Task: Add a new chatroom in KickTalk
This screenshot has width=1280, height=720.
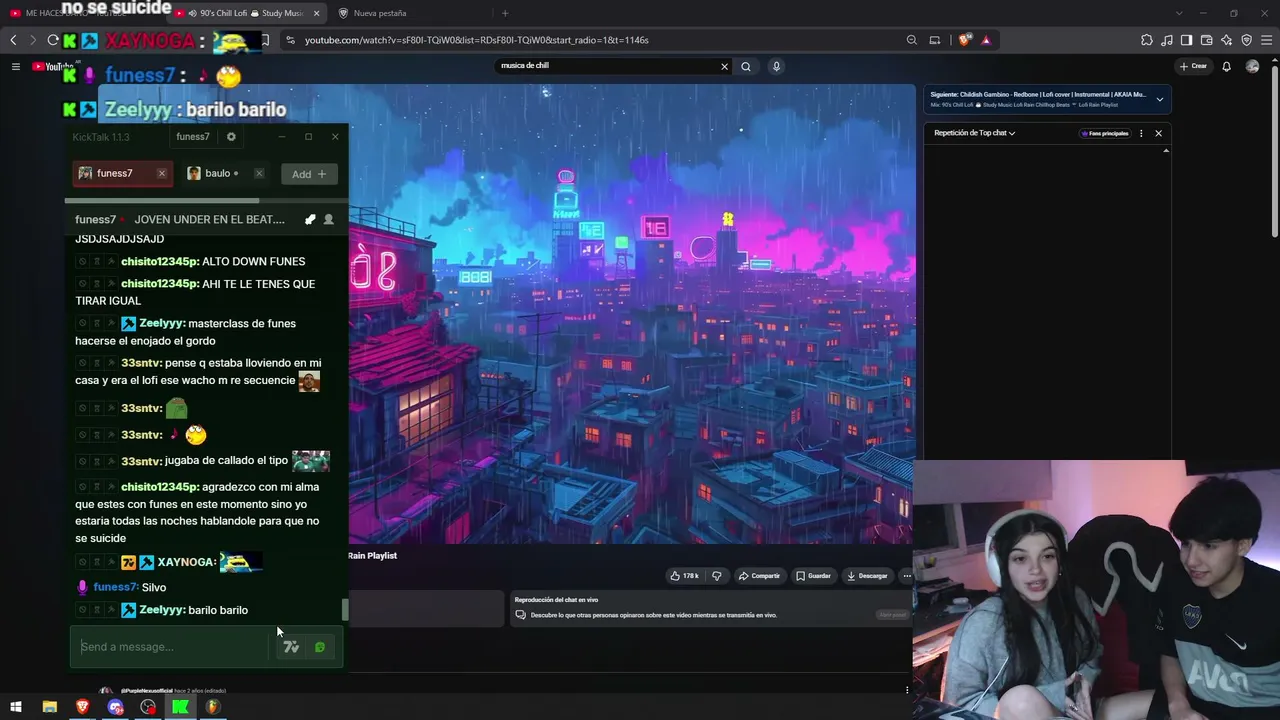Action: 309,174
